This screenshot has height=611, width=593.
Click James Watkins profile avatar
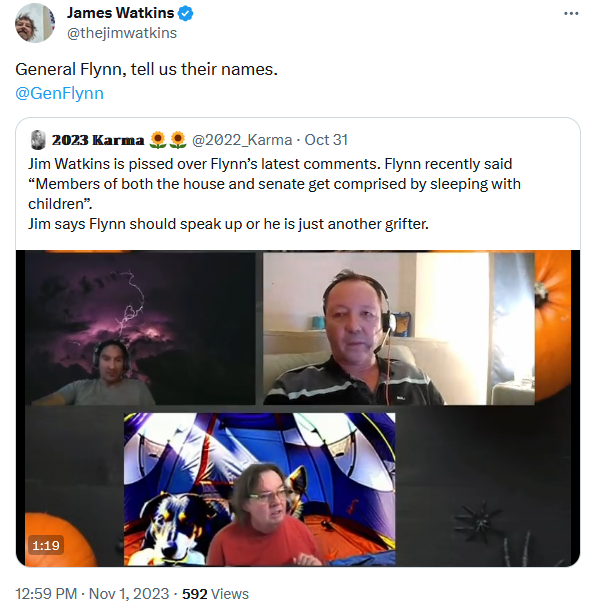coord(34,23)
